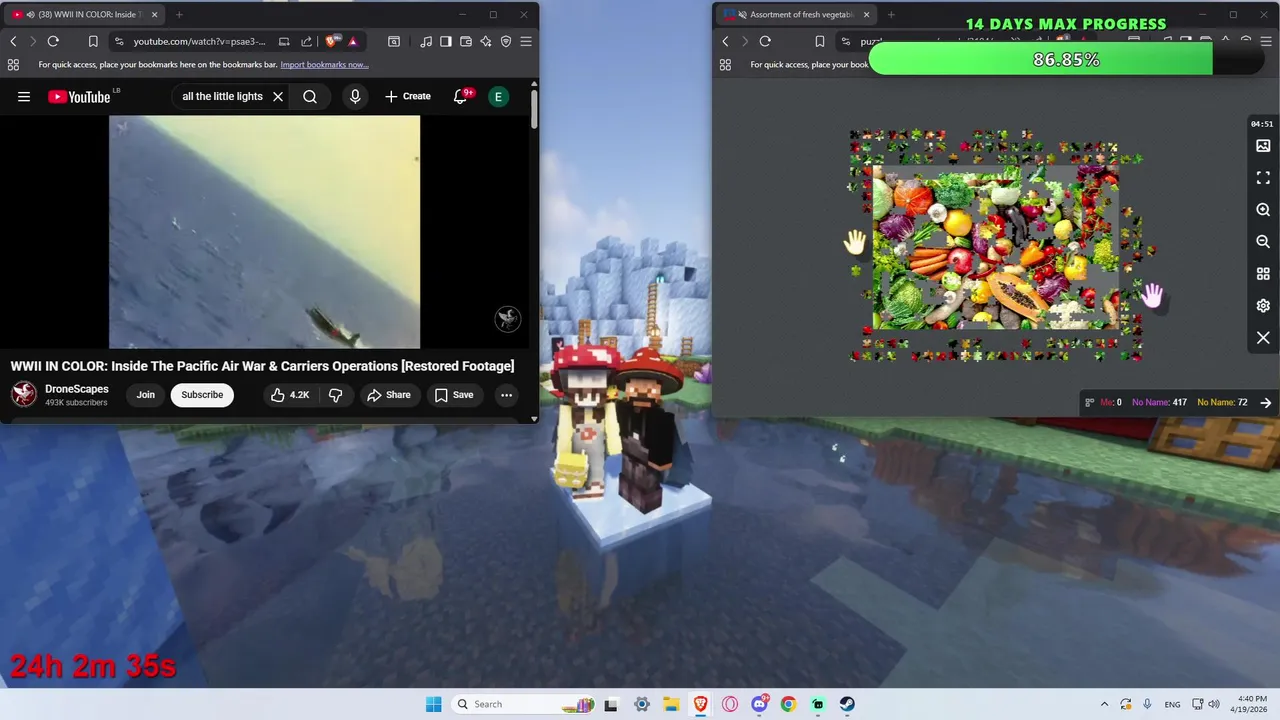
Task: Bookmark the puzzle page
Action: (820, 41)
